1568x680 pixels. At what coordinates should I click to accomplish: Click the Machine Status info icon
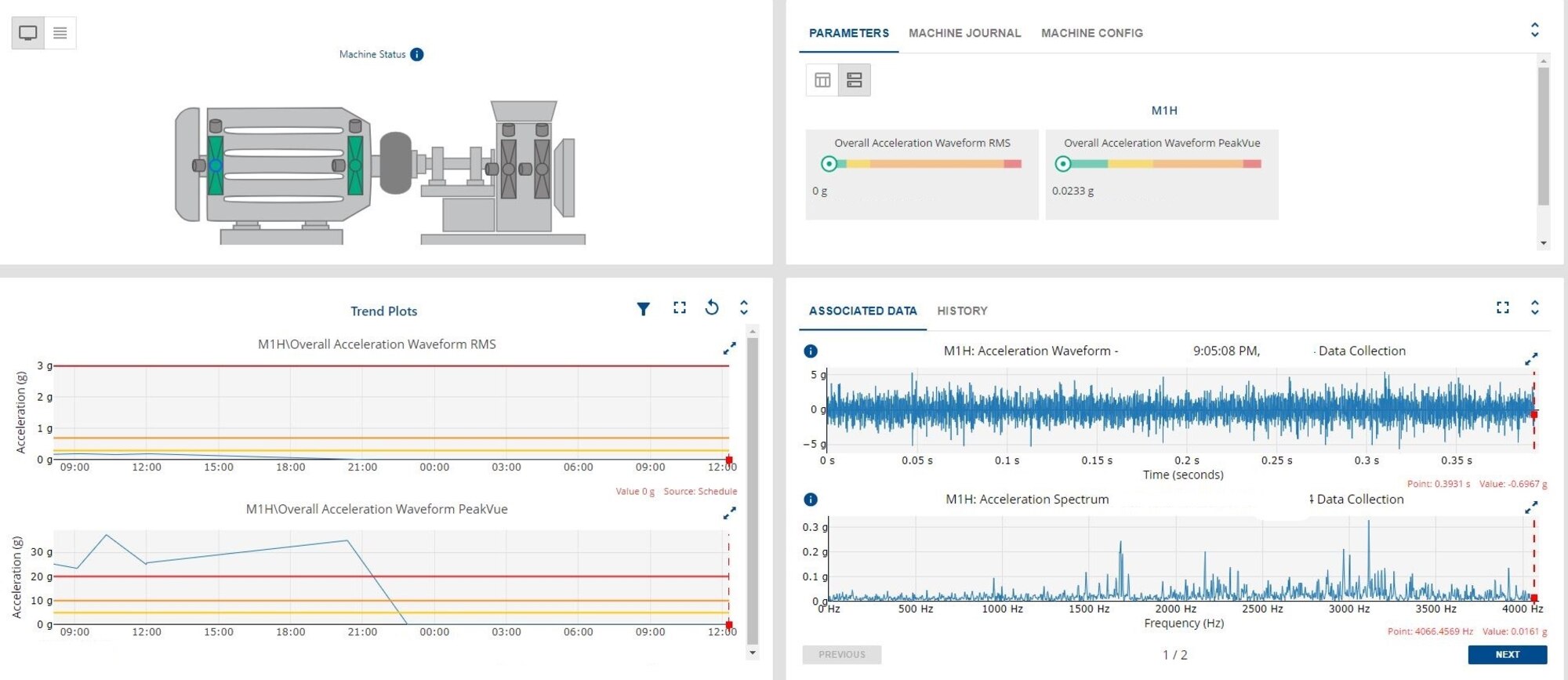(417, 54)
